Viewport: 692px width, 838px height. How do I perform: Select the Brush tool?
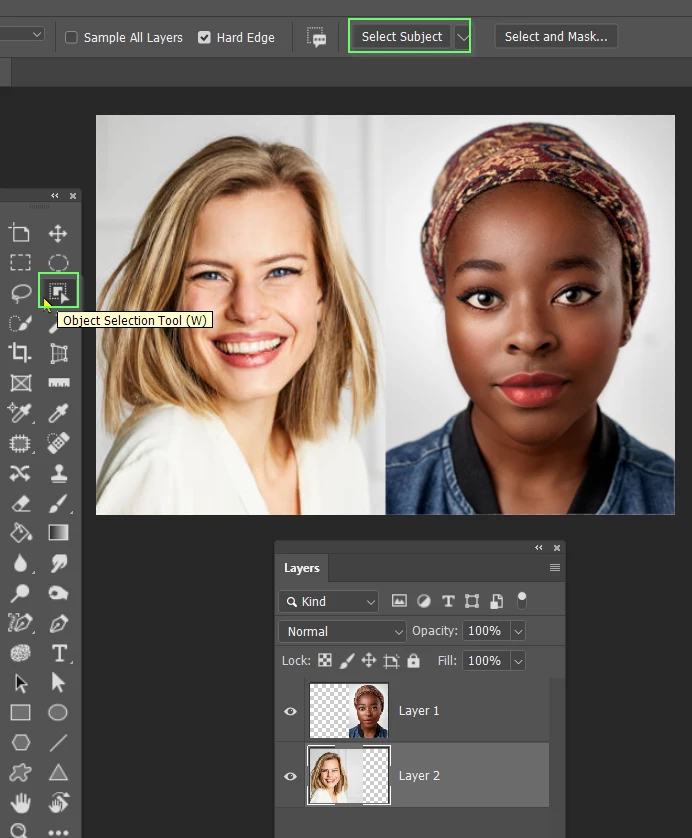58,503
